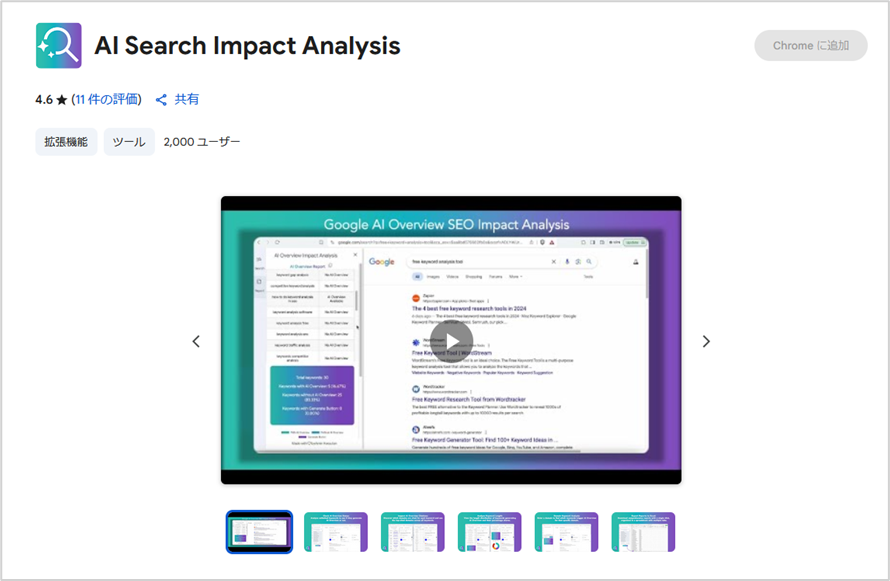
Task: Select the third screenshot thumbnail
Action: pos(413,532)
